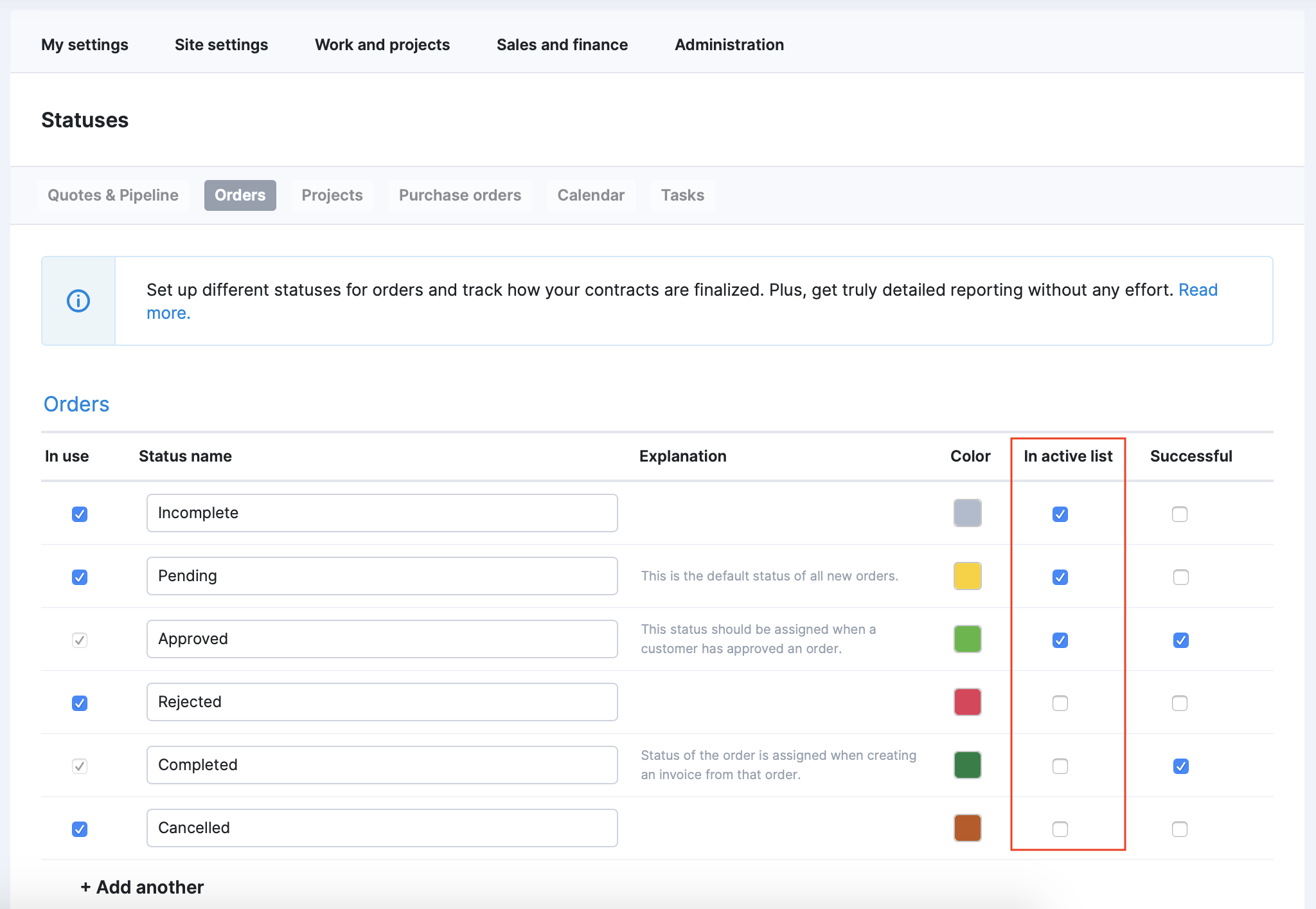Open the dark green Completed color swatch
Viewport: 1316px width, 909px height.
[967, 765]
